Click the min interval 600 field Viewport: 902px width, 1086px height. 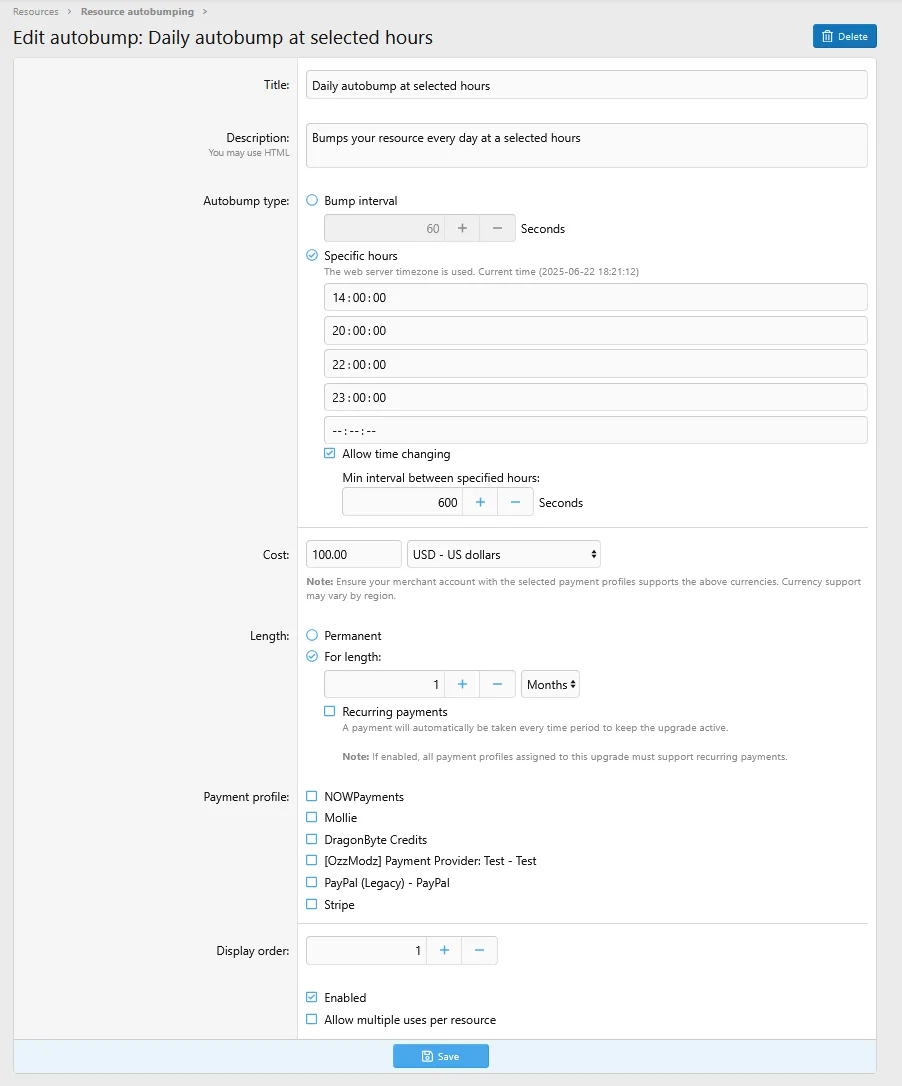(403, 502)
